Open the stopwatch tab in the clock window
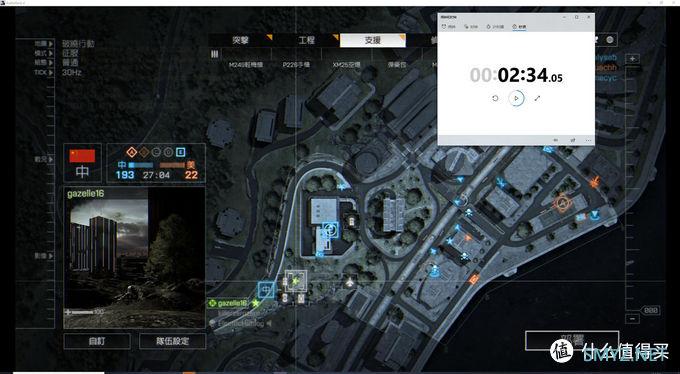The height and width of the screenshot is (374, 680). pyautogui.click(x=519, y=27)
